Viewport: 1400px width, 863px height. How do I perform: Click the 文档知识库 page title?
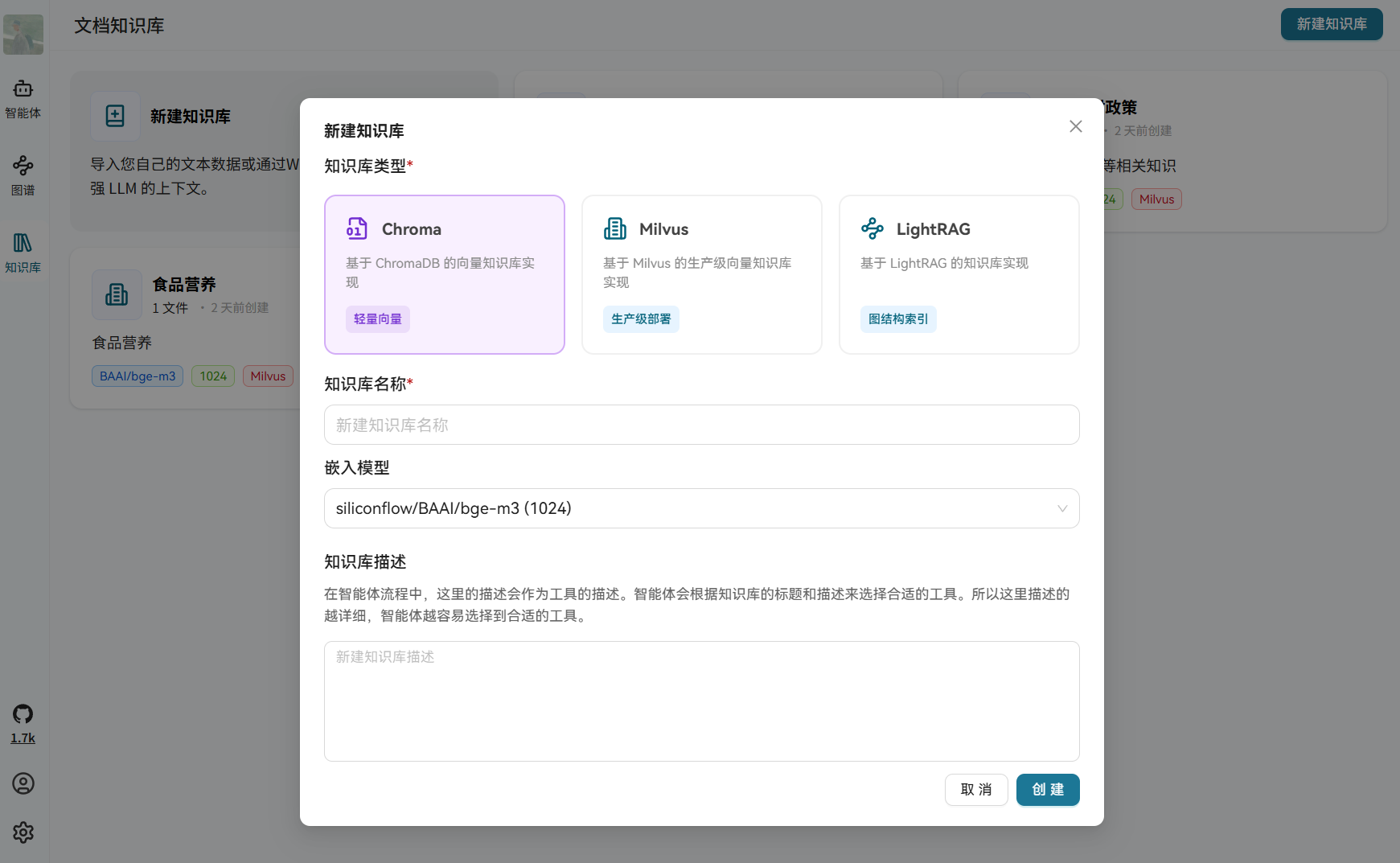(x=119, y=26)
